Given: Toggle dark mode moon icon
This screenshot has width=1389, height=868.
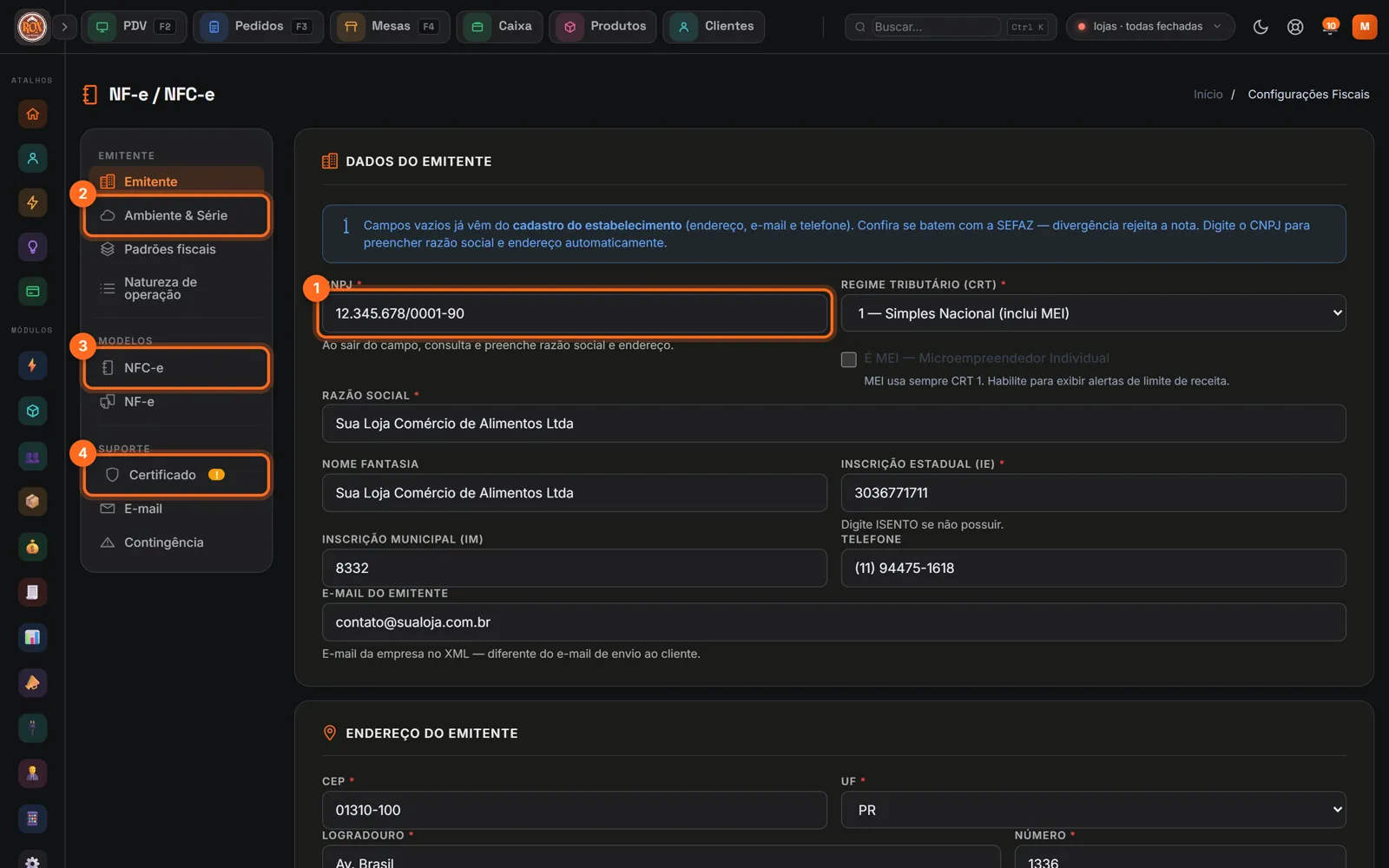Looking at the screenshot, I should 1261,27.
